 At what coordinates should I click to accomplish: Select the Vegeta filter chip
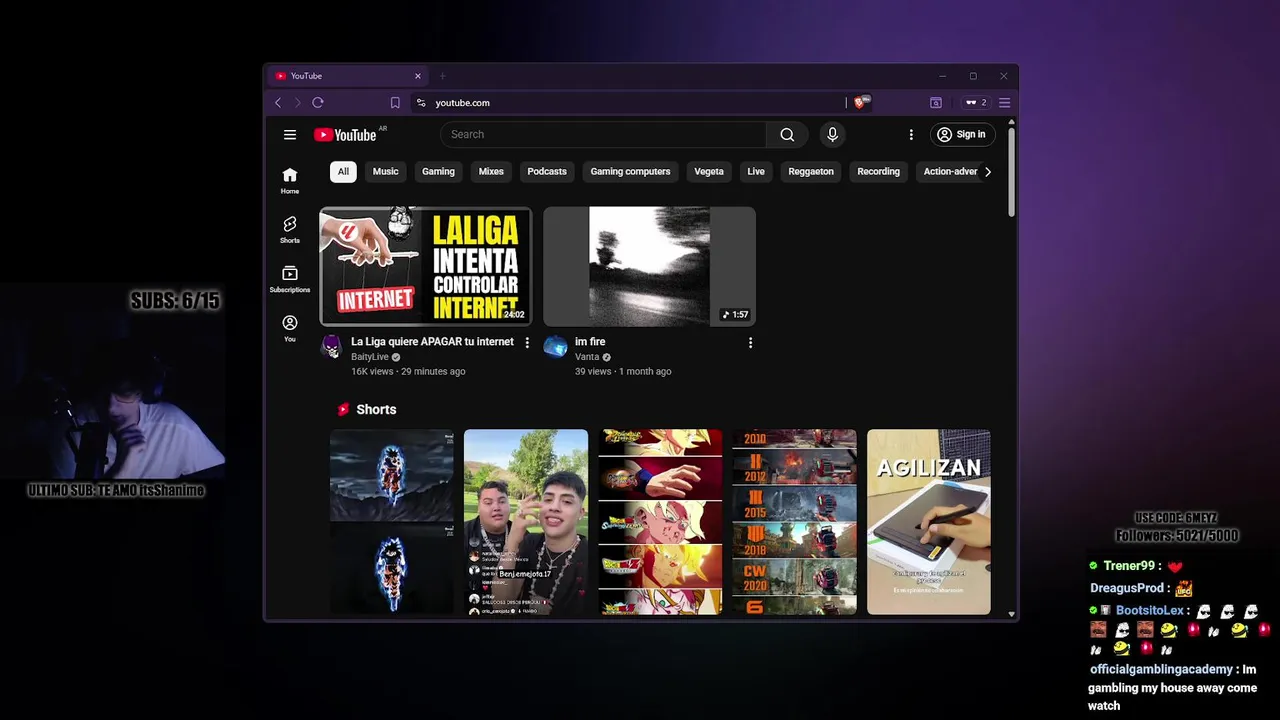tap(709, 172)
